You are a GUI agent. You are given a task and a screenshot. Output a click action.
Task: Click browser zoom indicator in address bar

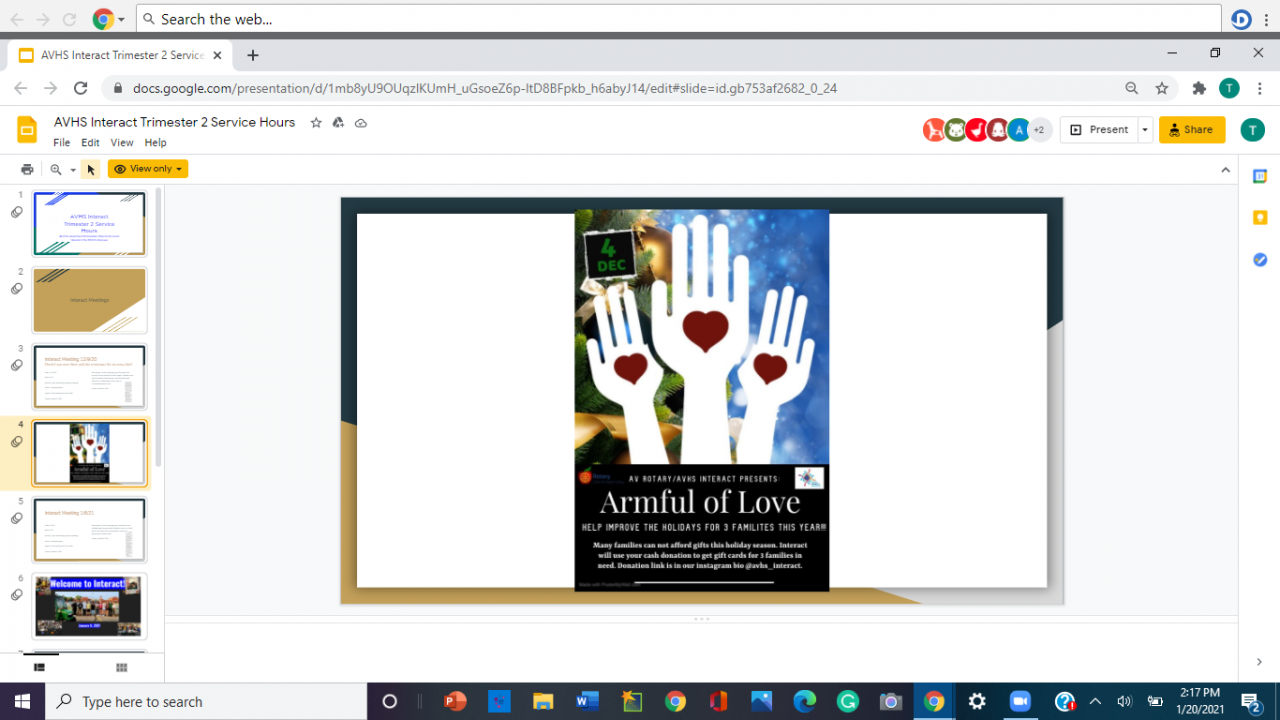[1131, 88]
